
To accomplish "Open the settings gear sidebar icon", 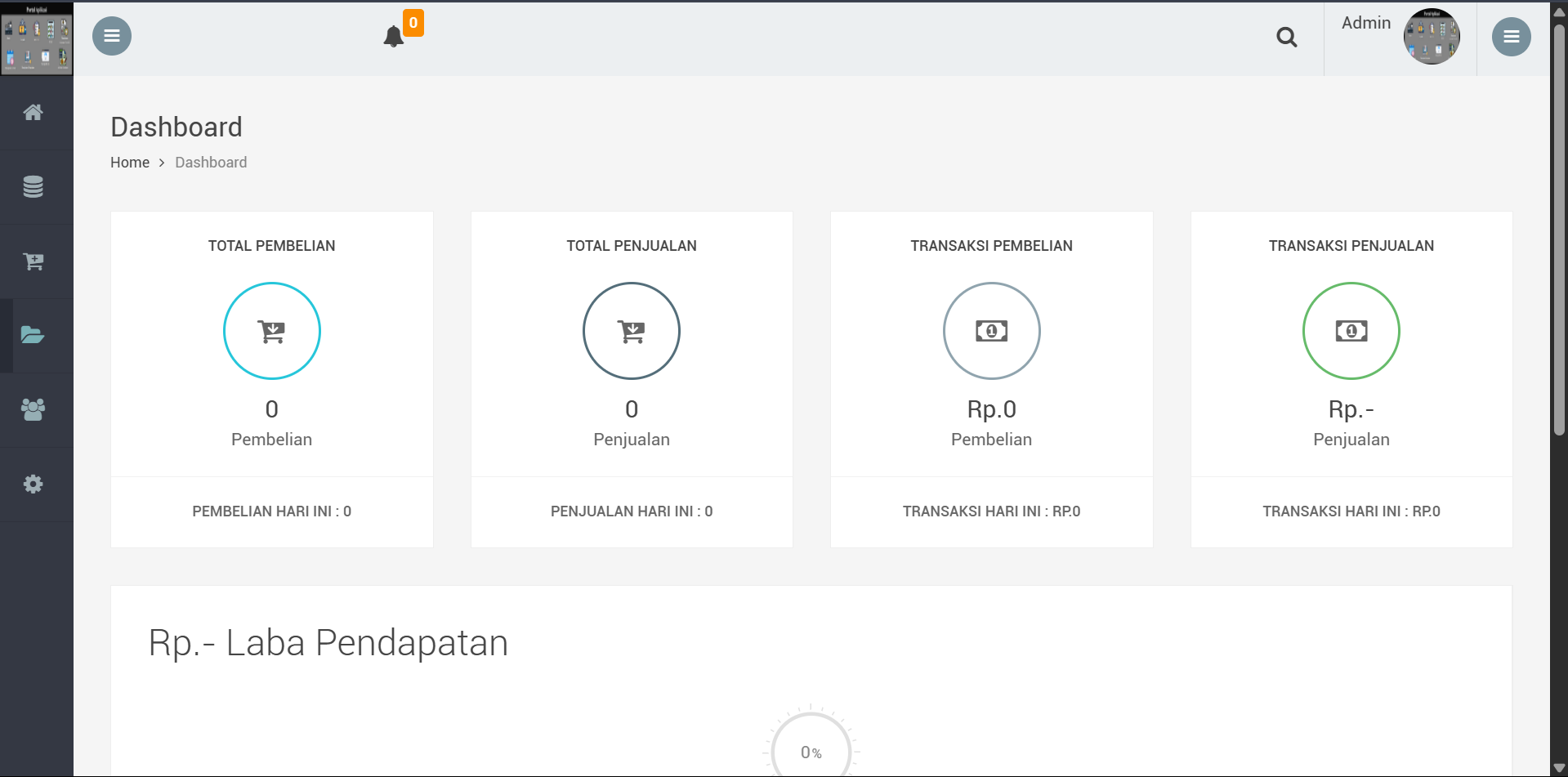I will (x=33, y=484).
